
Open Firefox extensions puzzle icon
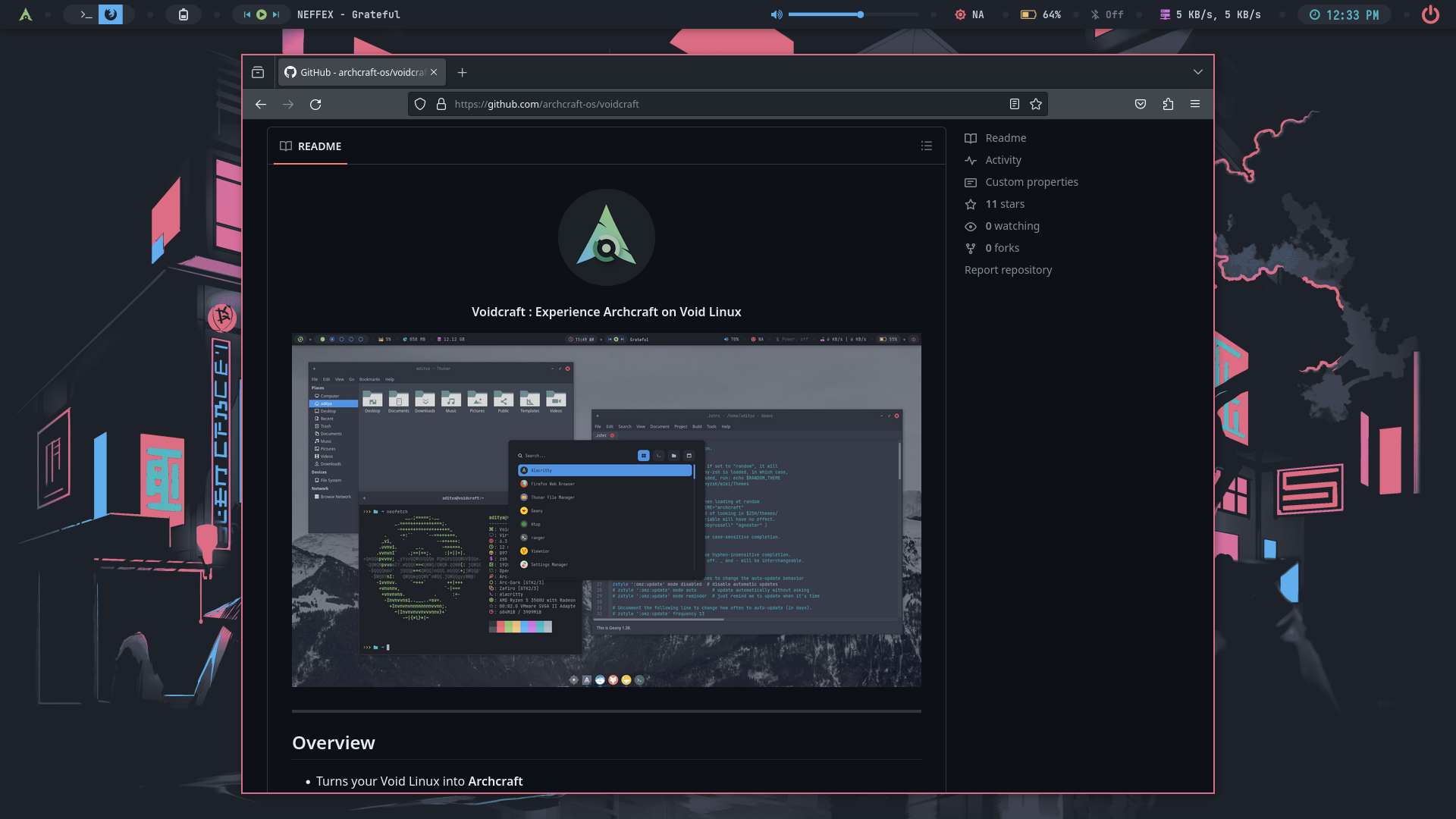[1168, 105]
